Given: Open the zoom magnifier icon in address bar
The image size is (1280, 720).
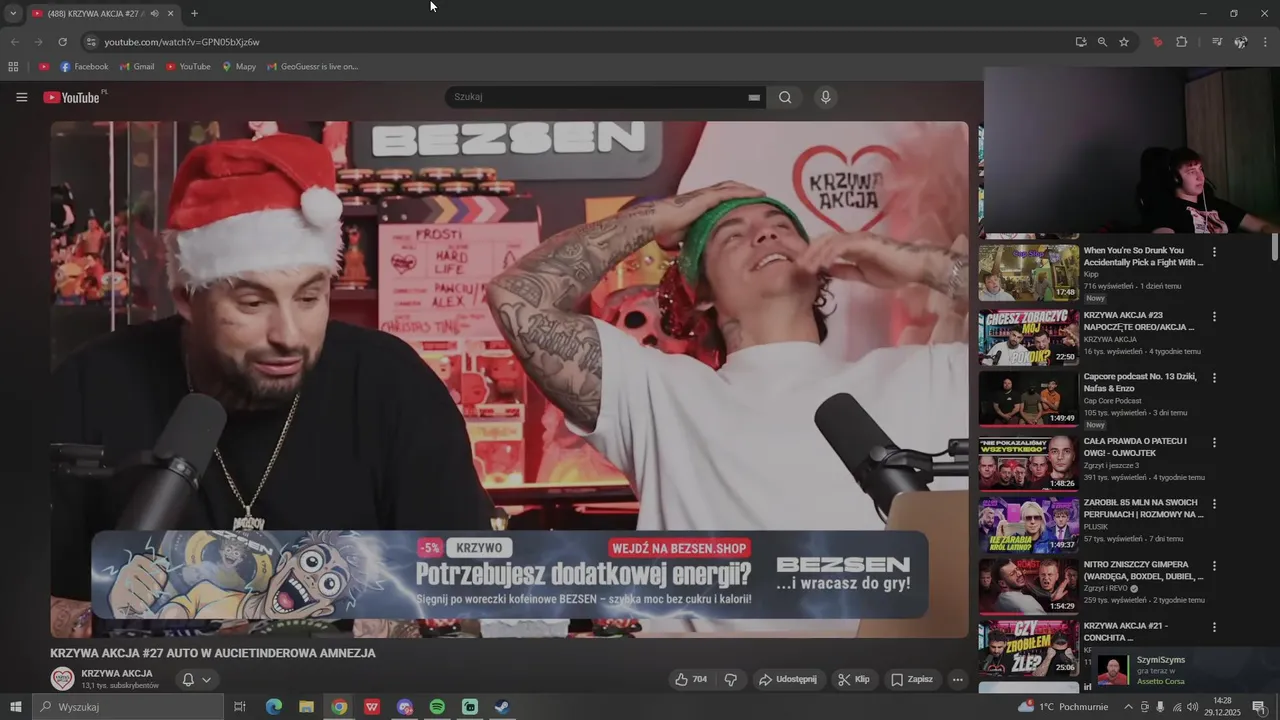Looking at the screenshot, I should (1102, 42).
